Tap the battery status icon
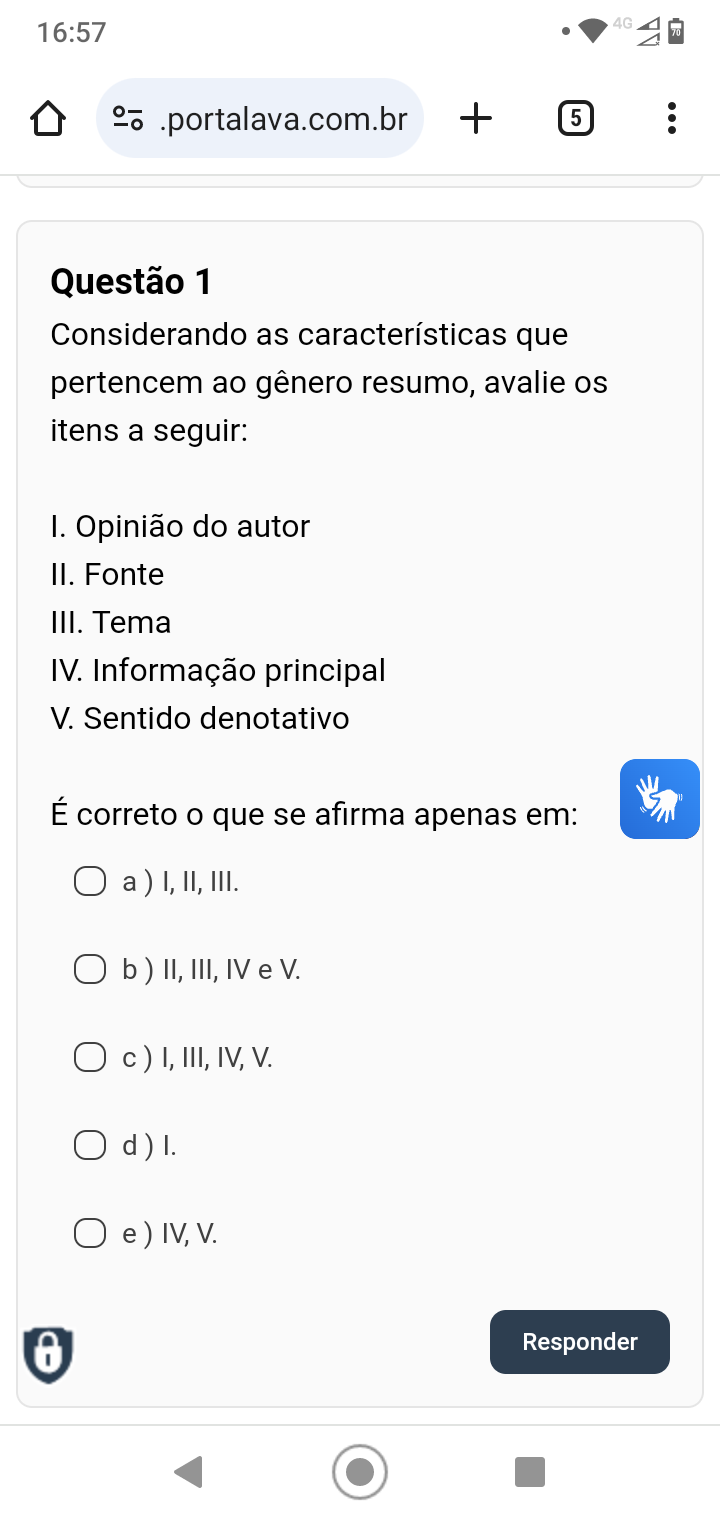 coord(677,31)
